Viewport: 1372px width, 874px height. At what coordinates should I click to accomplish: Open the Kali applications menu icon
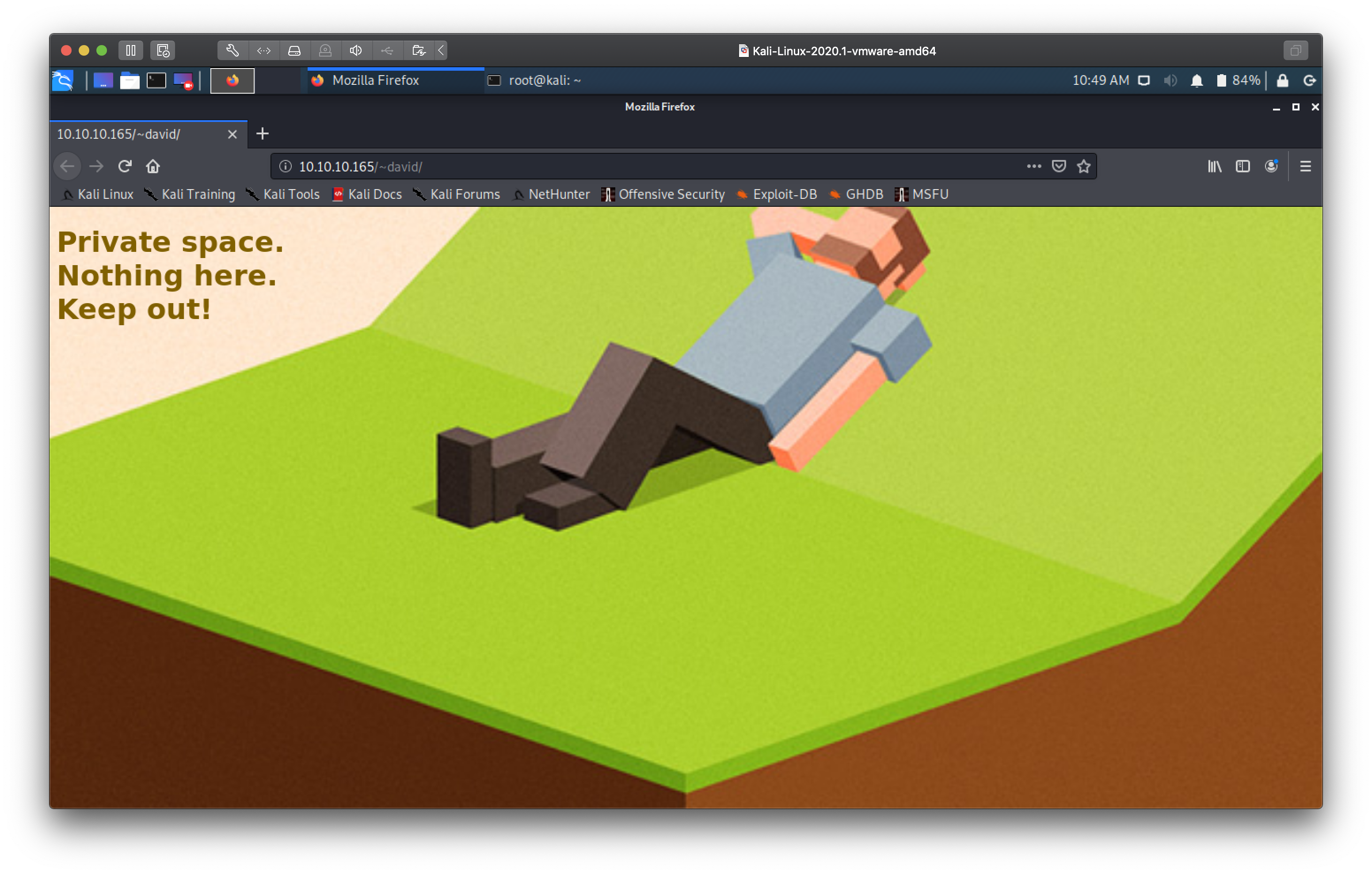(x=63, y=80)
